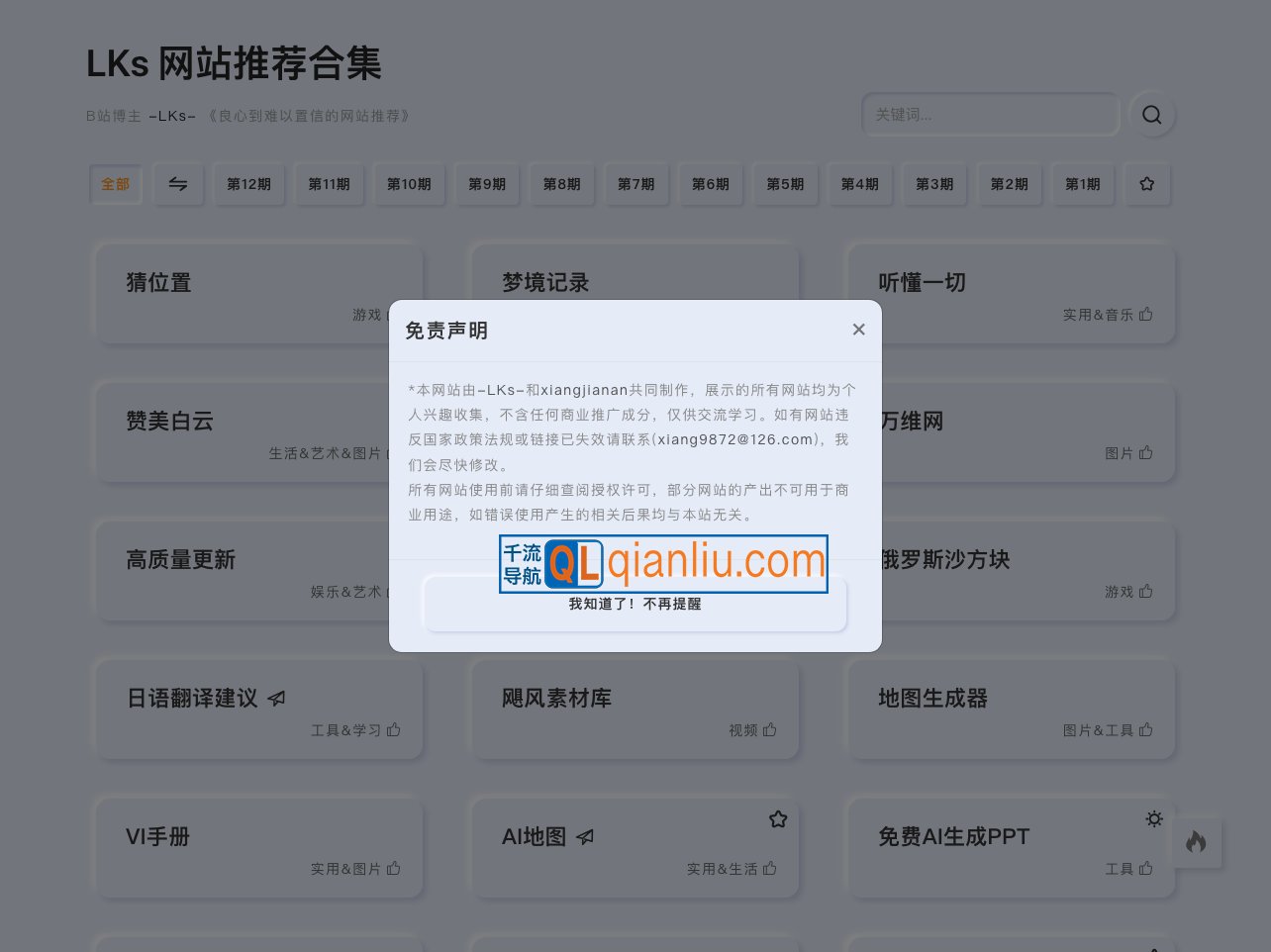Toggle the favorite star on AI地图 card
Viewport: 1271px width, 952px height.
pos(778,818)
